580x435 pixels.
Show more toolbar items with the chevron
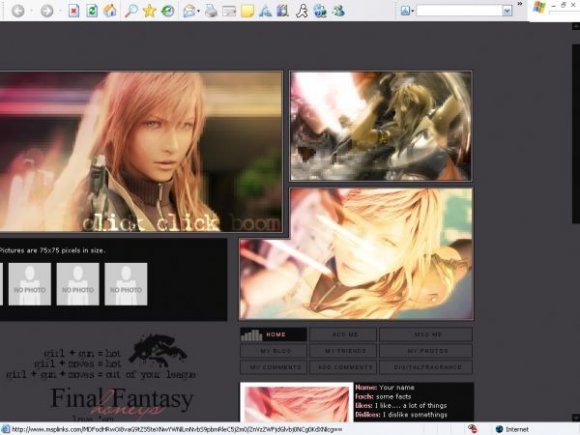coord(520,4)
